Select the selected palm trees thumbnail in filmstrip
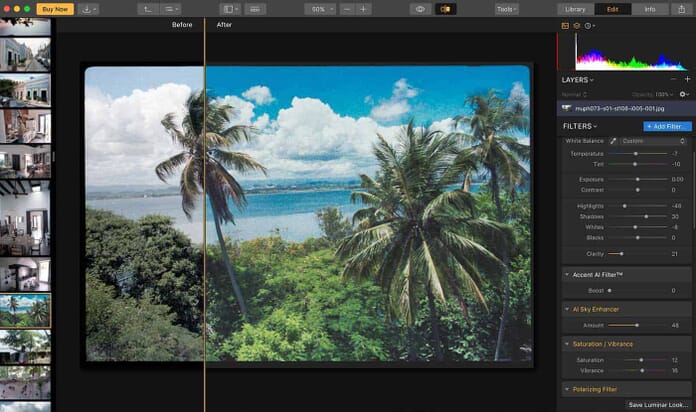The width and height of the screenshot is (696, 412). click(25, 311)
